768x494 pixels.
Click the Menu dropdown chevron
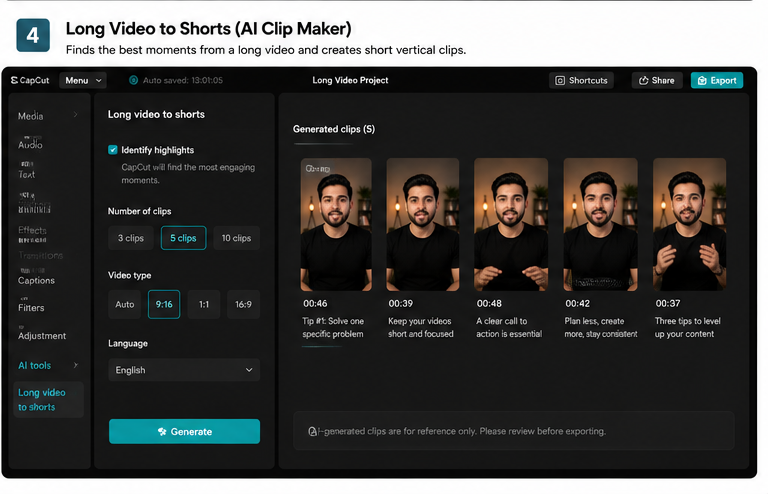(x=98, y=80)
